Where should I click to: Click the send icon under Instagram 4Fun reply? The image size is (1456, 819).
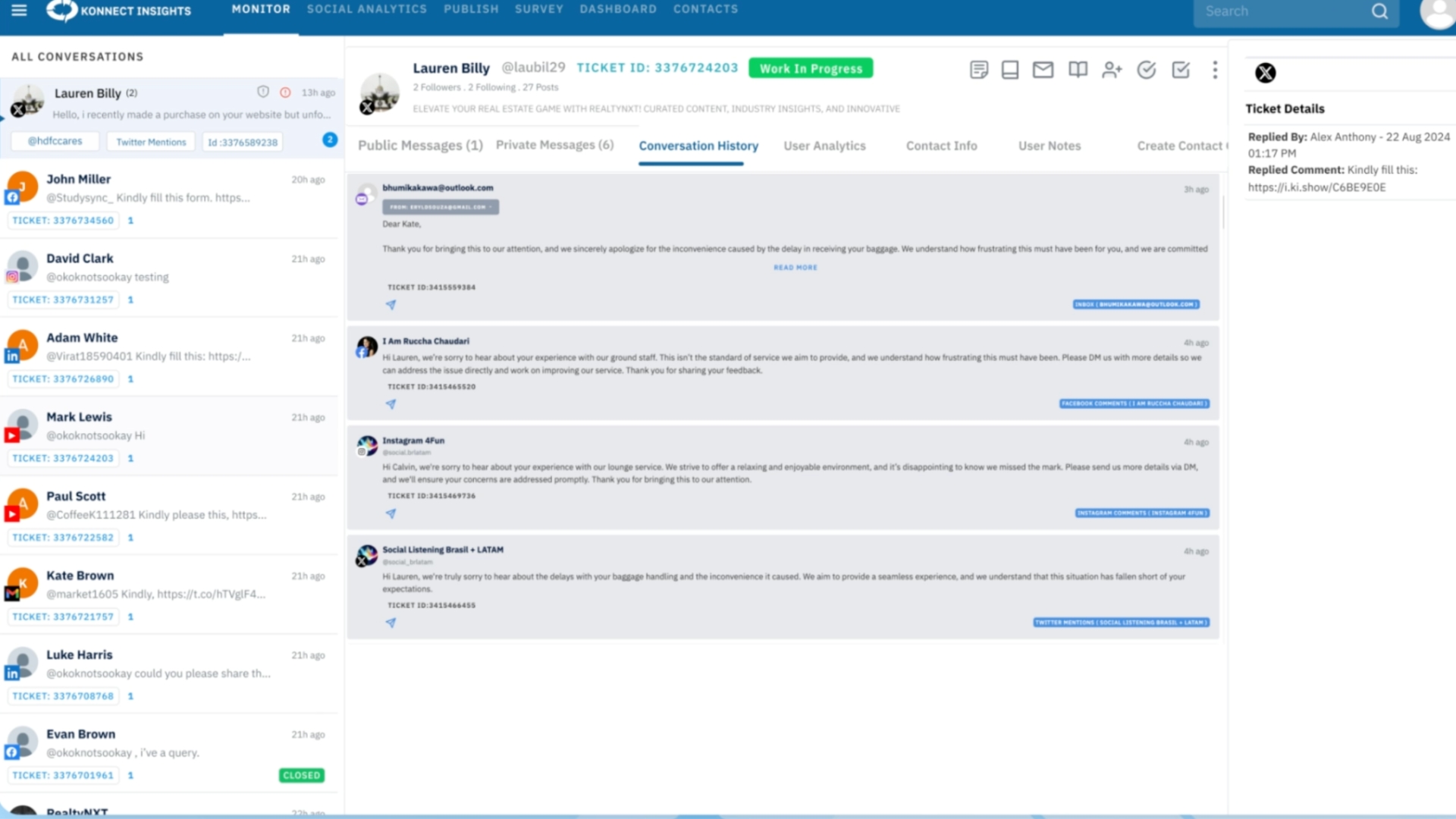(391, 513)
